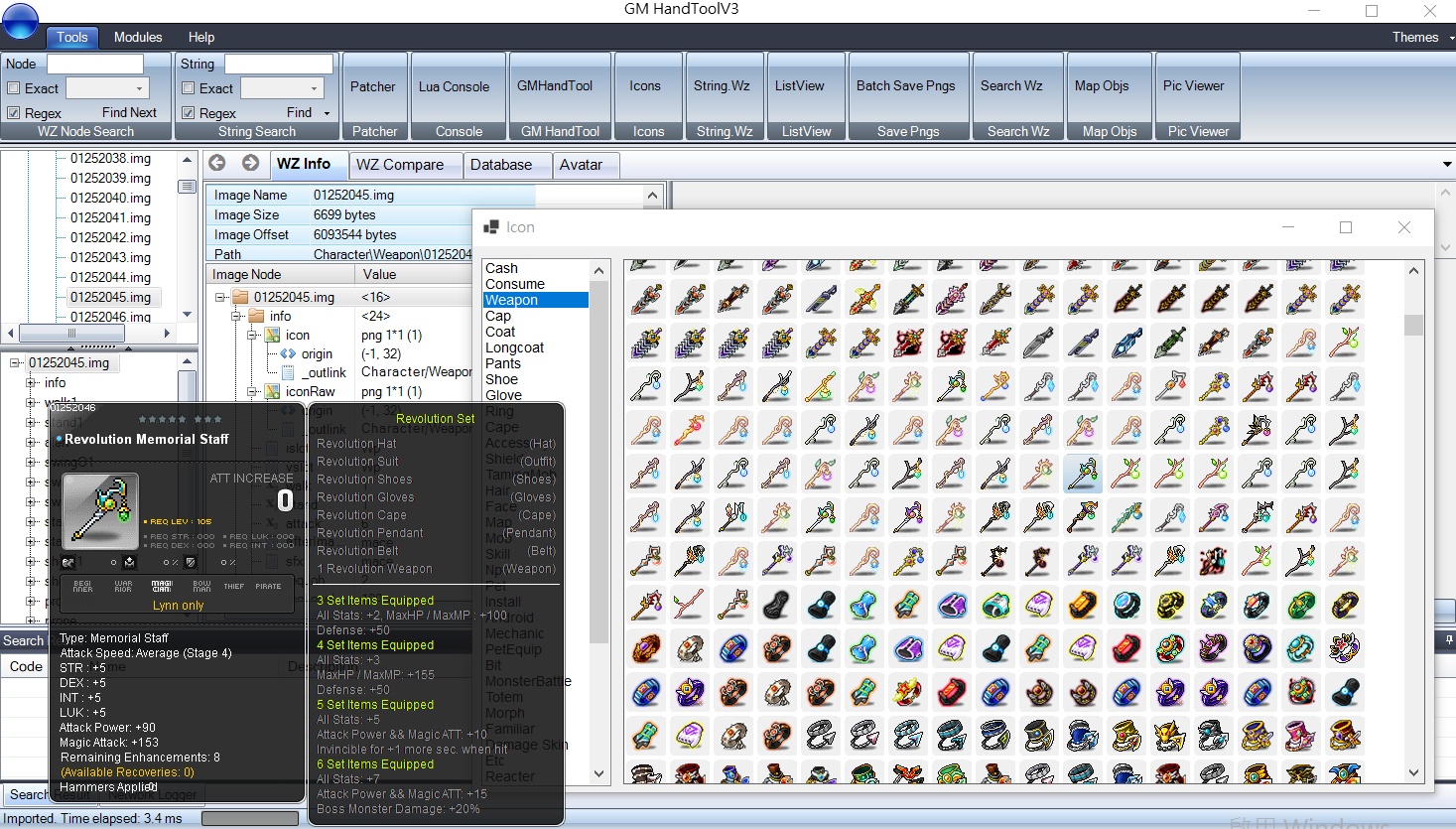This screenshot has width=1456, height=829.
Task: Select 01252042.img in the file tree
Action: 110,237
